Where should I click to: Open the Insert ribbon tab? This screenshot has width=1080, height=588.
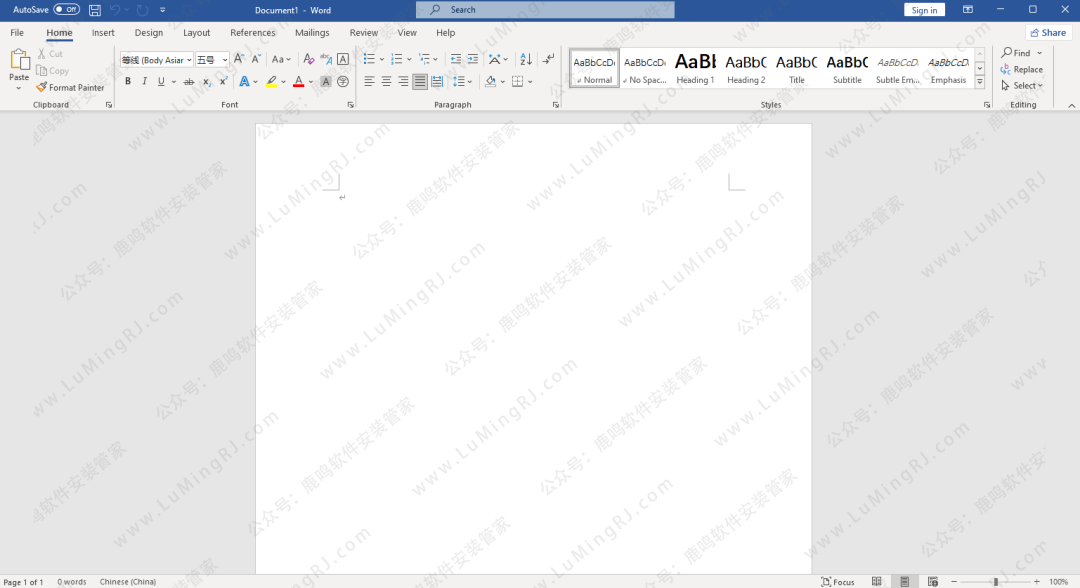pyautogui.click(x=103, y=33)
